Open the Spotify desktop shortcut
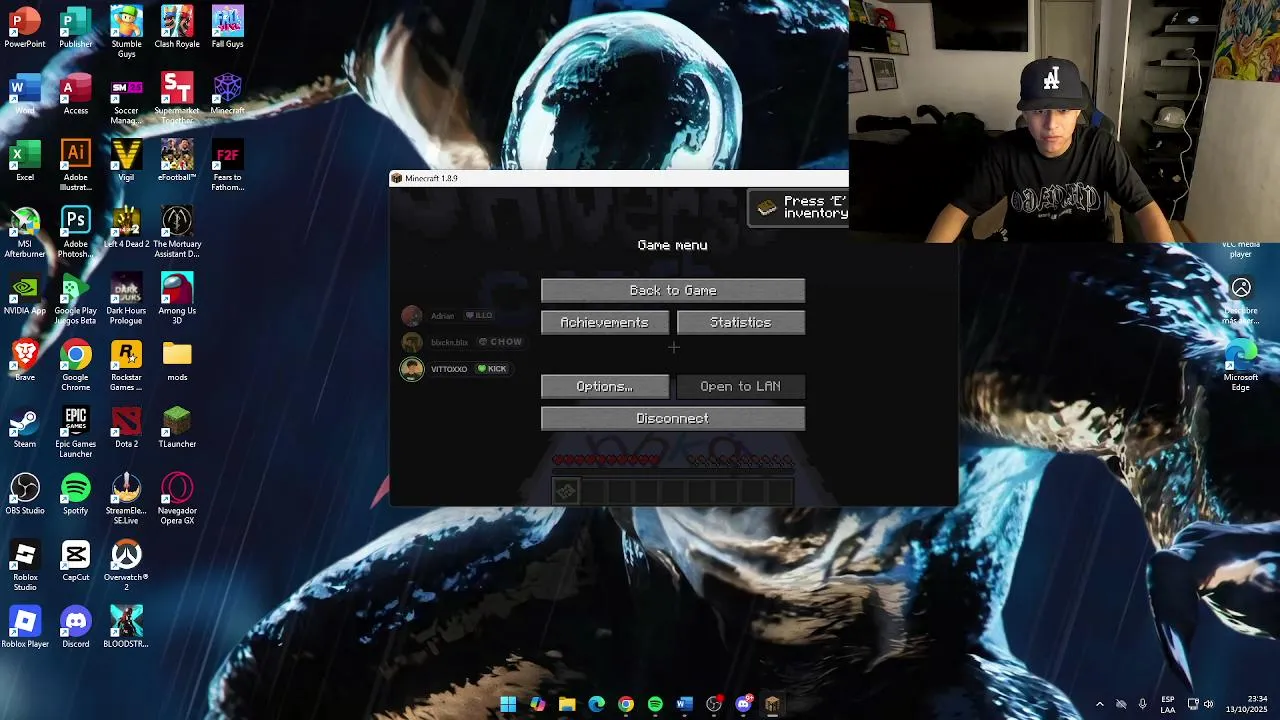This screenshot has height=720, width=1280. [76, 495]
